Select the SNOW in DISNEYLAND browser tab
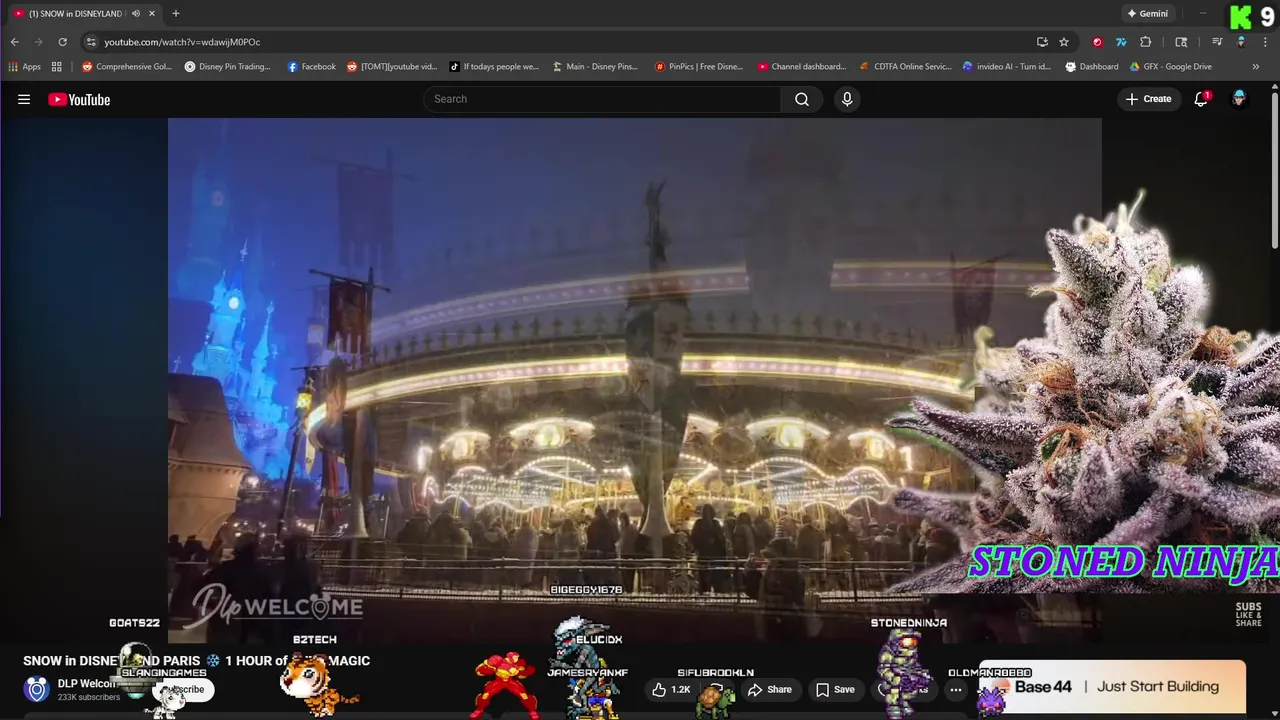 tap(75, 14)
